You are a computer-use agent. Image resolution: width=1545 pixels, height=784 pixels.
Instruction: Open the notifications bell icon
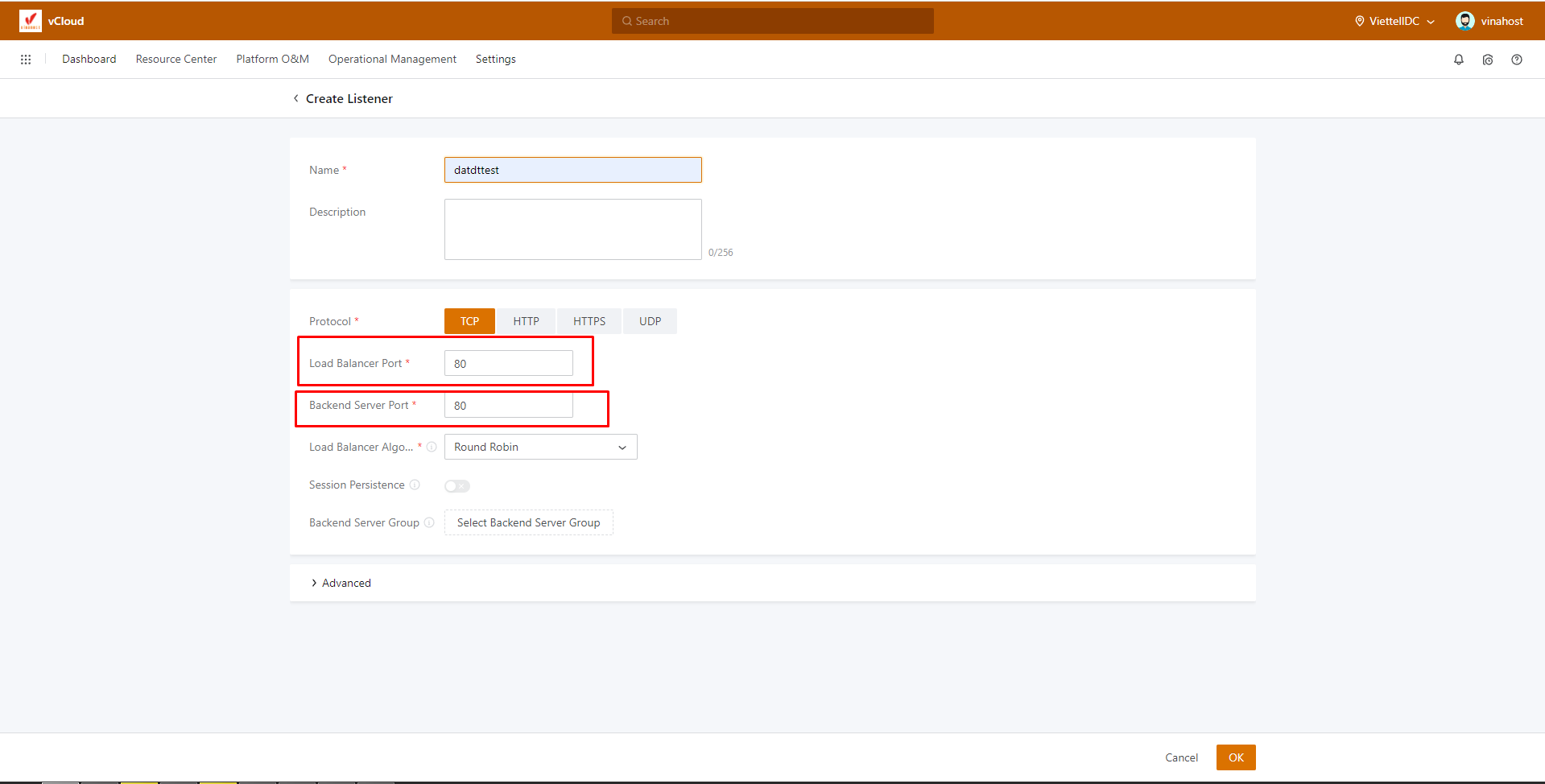click(x=1458, y=60)
